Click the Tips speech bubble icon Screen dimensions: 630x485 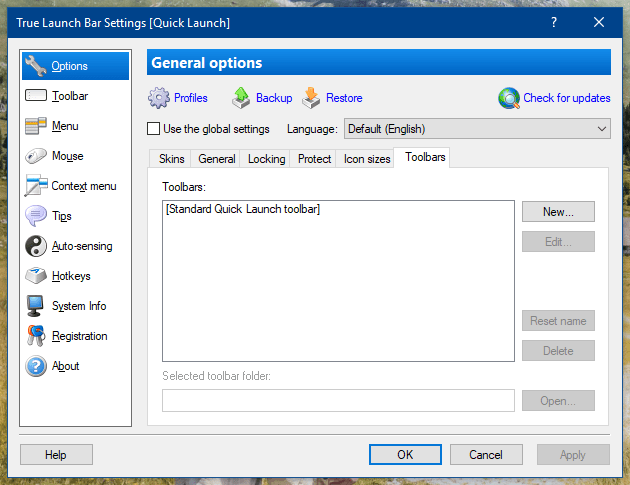point(35,216)
